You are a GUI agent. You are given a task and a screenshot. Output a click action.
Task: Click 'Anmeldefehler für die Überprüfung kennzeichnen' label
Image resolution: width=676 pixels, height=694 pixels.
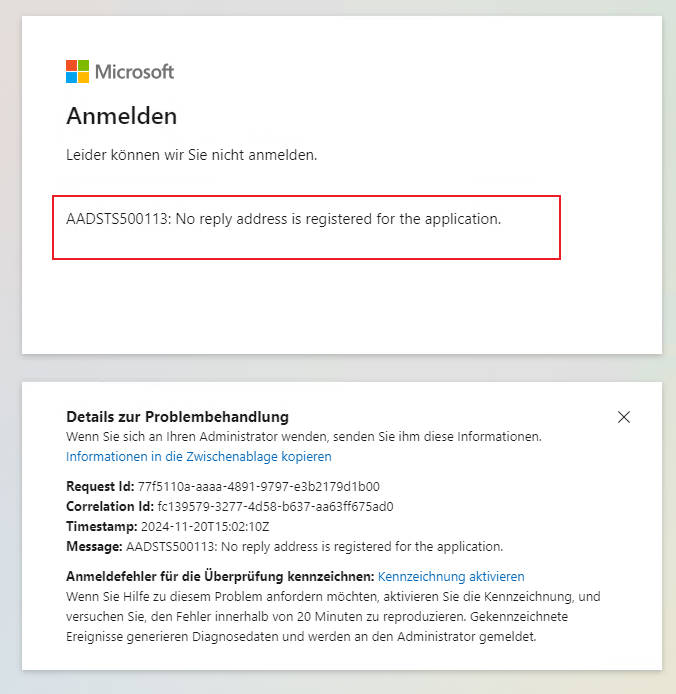point(220,576)
